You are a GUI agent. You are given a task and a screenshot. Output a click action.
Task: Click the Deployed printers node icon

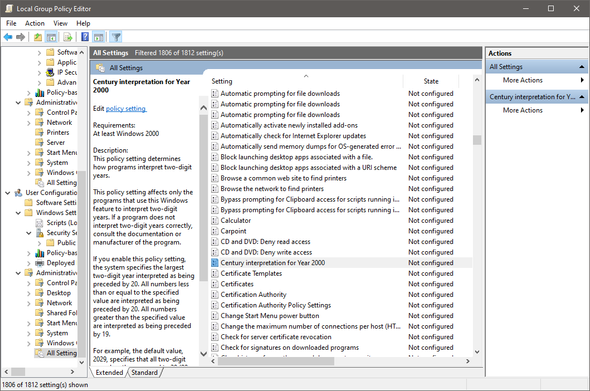point(40,263)
